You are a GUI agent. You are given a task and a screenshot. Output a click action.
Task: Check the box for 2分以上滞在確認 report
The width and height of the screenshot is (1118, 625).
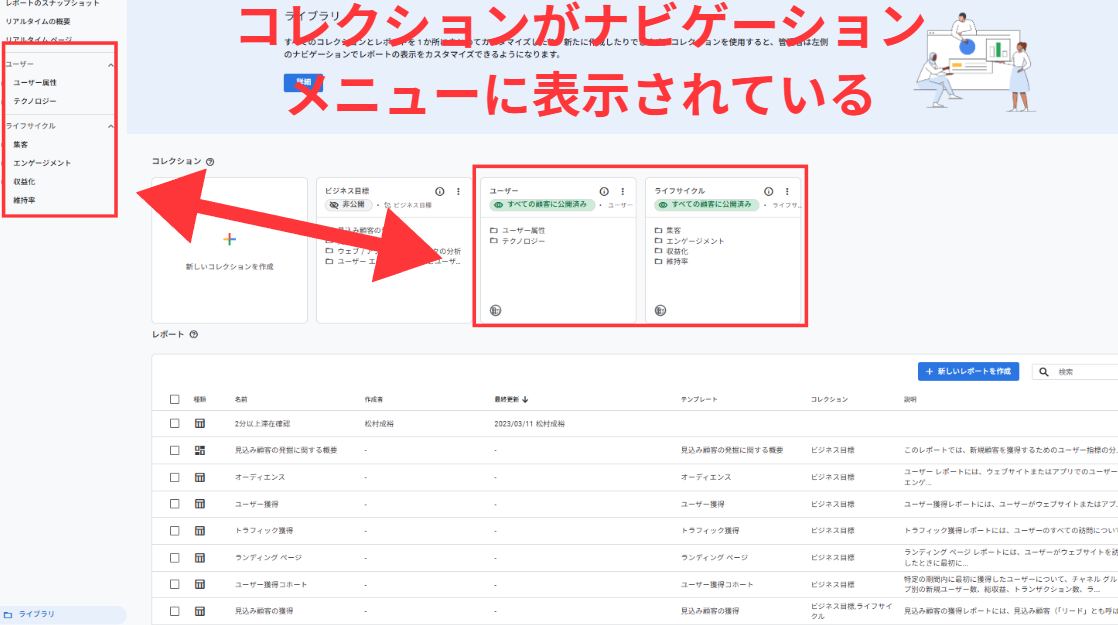click(x=175, y=423)
